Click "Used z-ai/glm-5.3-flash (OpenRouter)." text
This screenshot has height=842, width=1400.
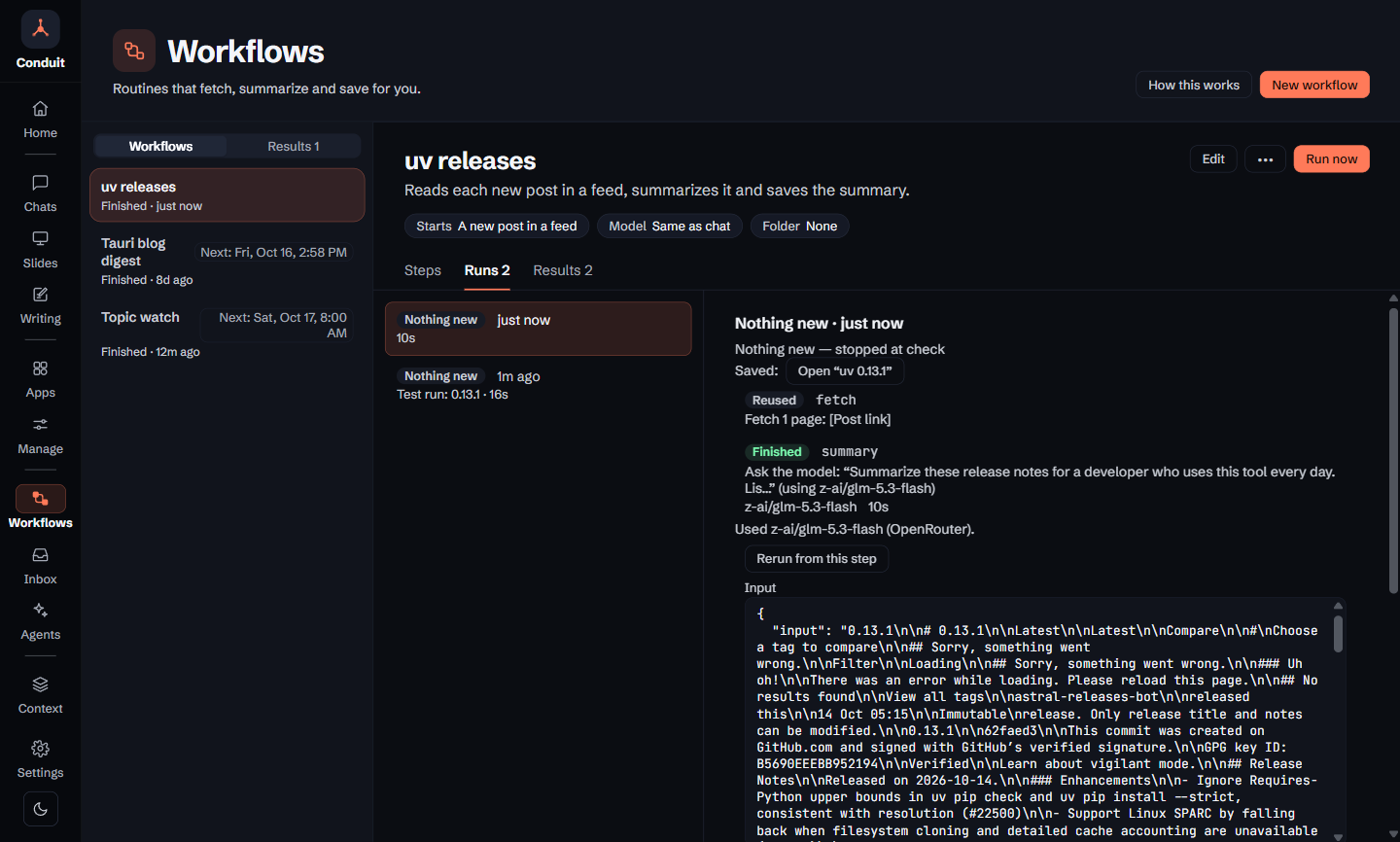(x=855, y=530)
